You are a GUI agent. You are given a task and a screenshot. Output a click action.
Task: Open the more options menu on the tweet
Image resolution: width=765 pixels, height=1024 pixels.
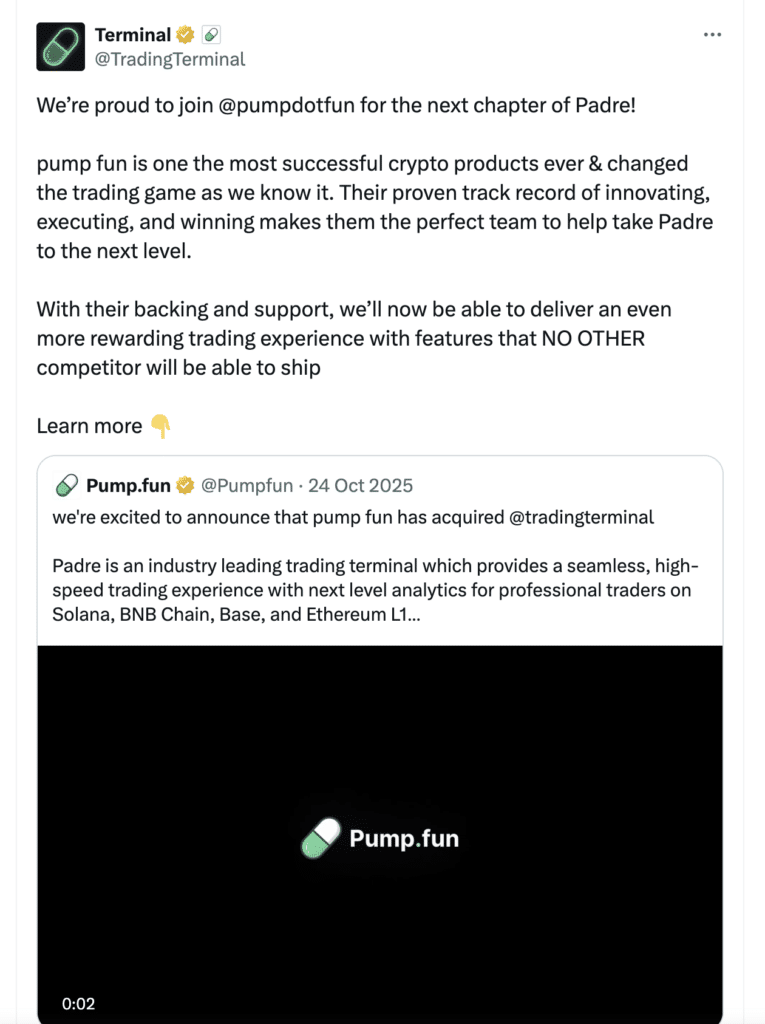tap(713, 33)
